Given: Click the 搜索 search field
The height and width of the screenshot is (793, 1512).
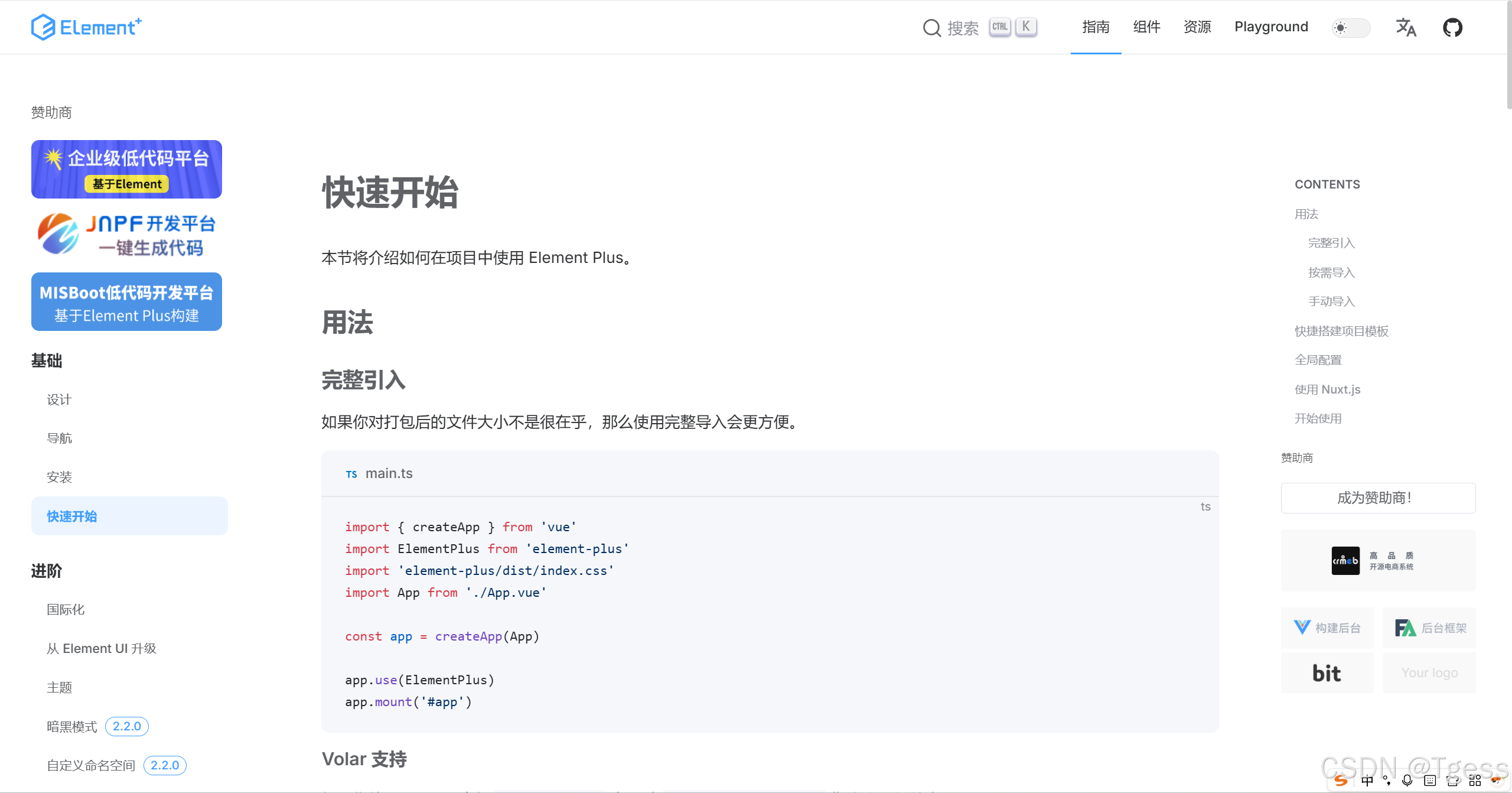Looking at the screenshot, I should (980, 28).
